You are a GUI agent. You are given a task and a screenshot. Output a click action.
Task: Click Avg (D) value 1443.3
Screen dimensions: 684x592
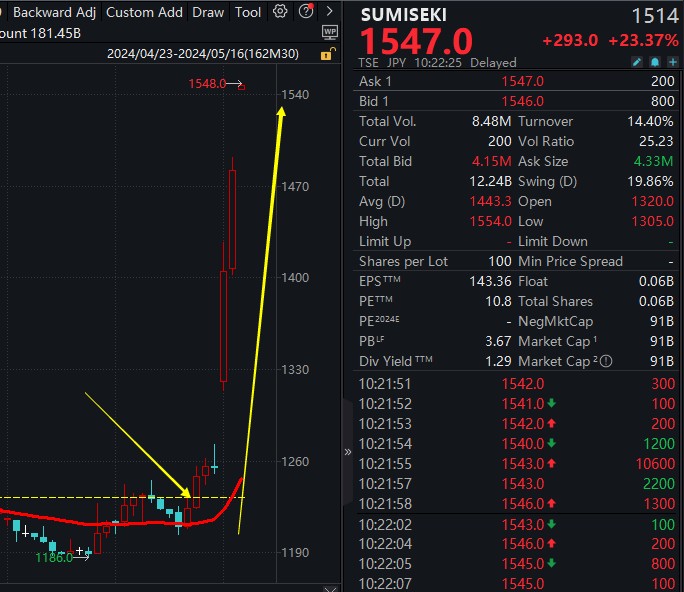[490, 202]
